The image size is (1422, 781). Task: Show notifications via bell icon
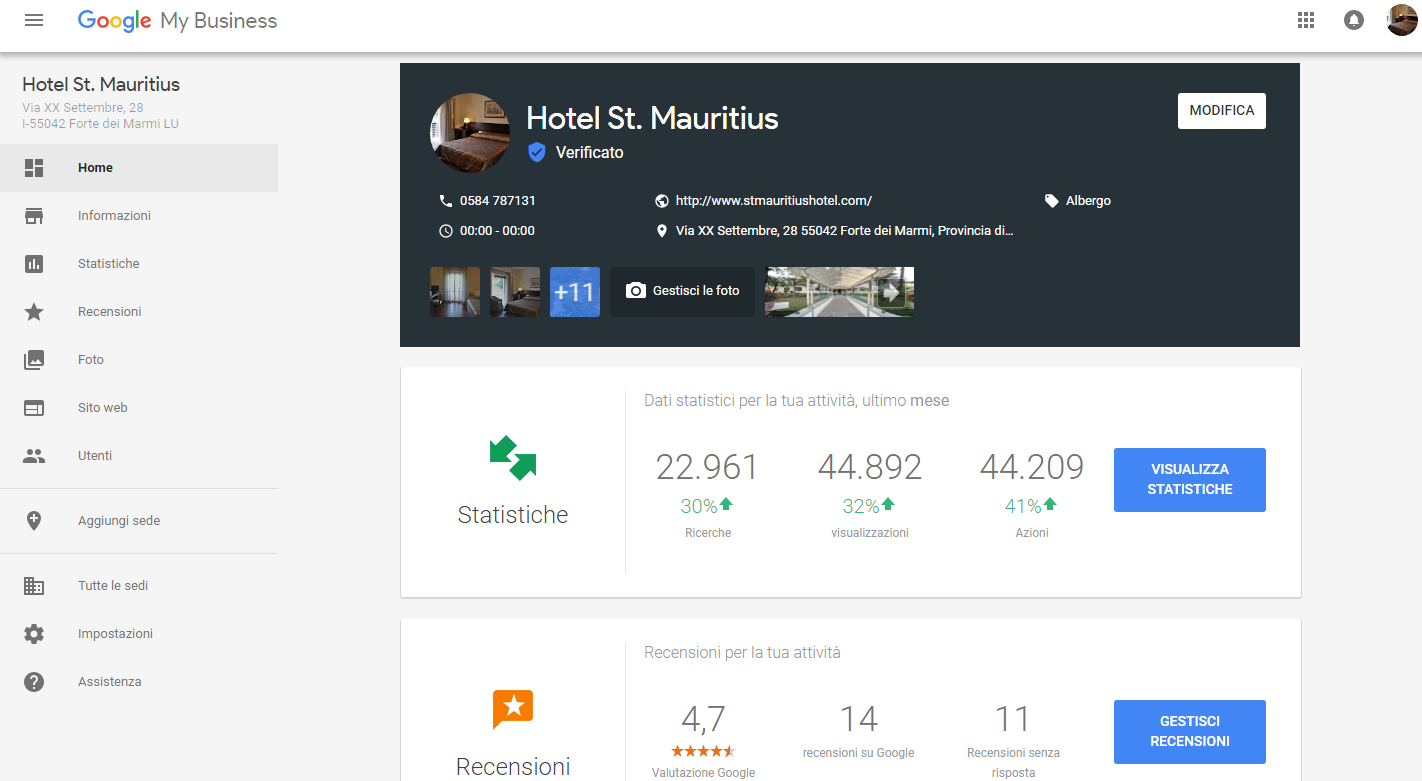tap(1354, 20)
